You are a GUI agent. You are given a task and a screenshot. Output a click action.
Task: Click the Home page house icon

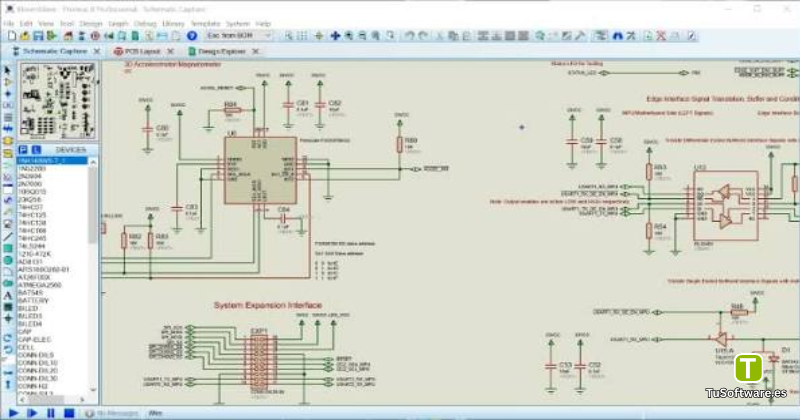point(68,36)
